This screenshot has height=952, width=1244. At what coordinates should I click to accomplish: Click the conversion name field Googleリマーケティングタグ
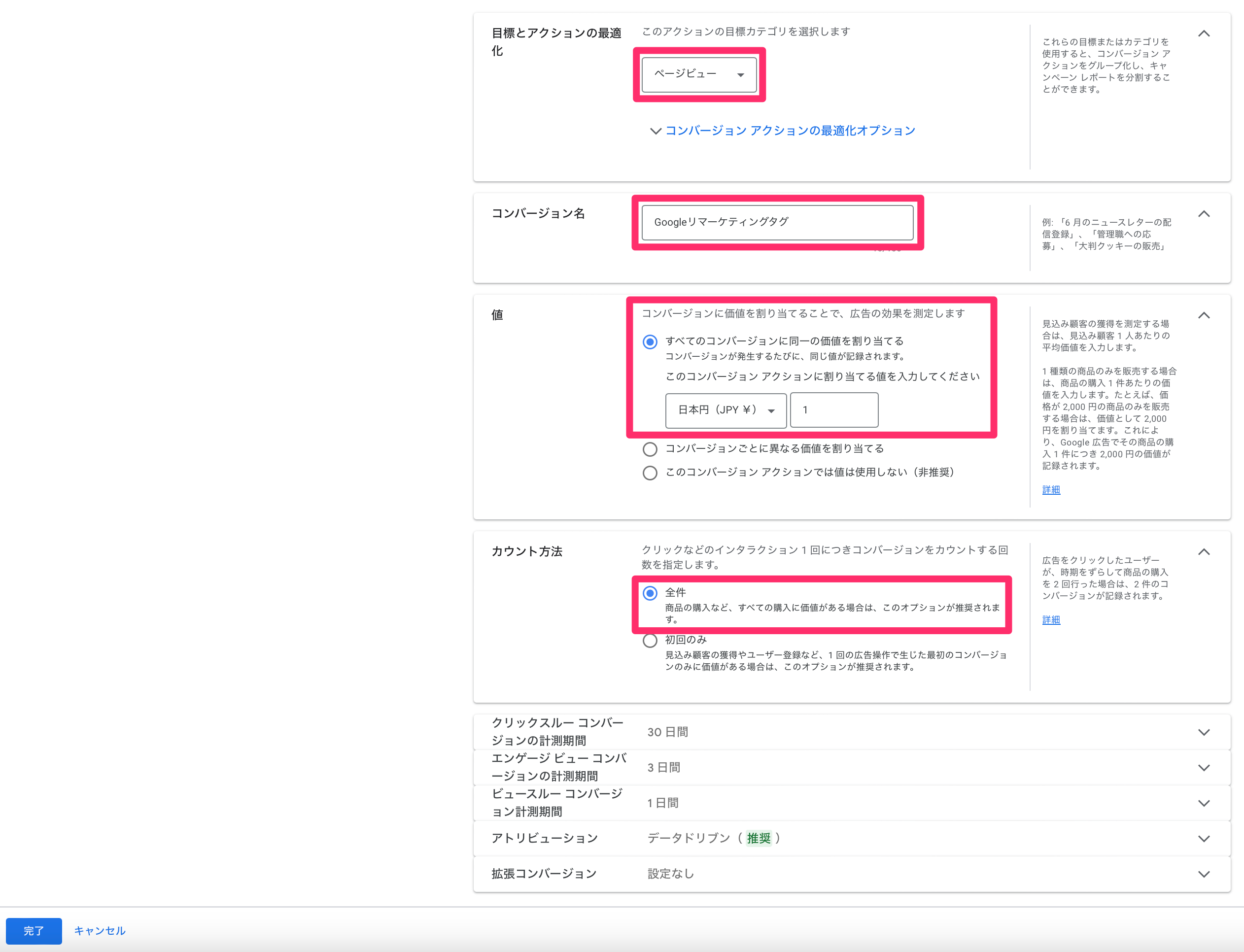click(x=777, y=222)
